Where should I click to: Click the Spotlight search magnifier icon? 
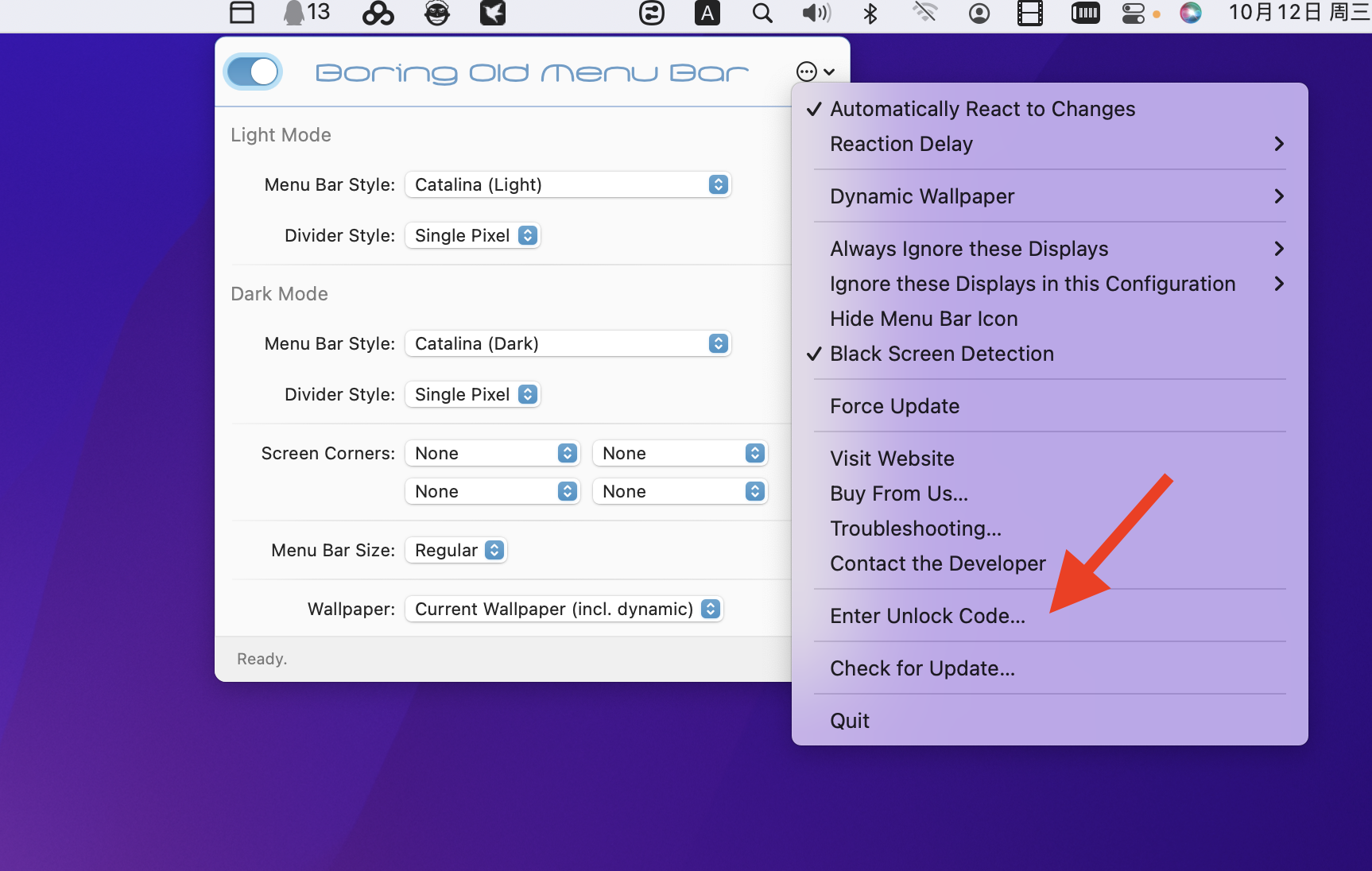(x=762, y=14)
